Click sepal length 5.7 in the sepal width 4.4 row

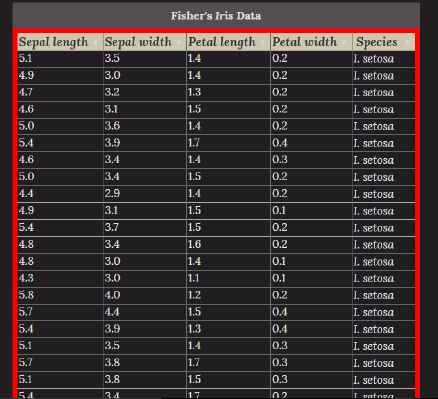[x=60, y=312]
